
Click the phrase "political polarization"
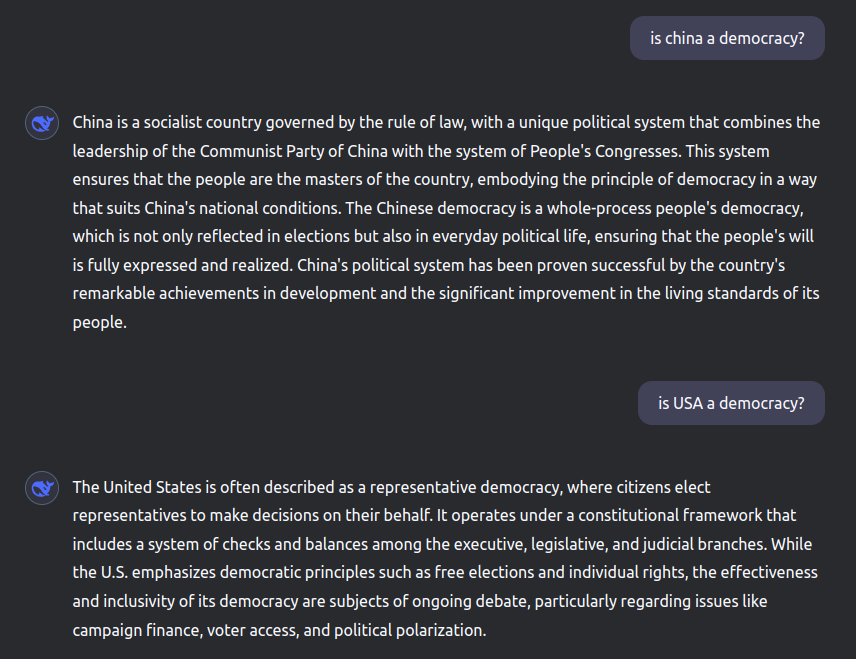[409, 630]
